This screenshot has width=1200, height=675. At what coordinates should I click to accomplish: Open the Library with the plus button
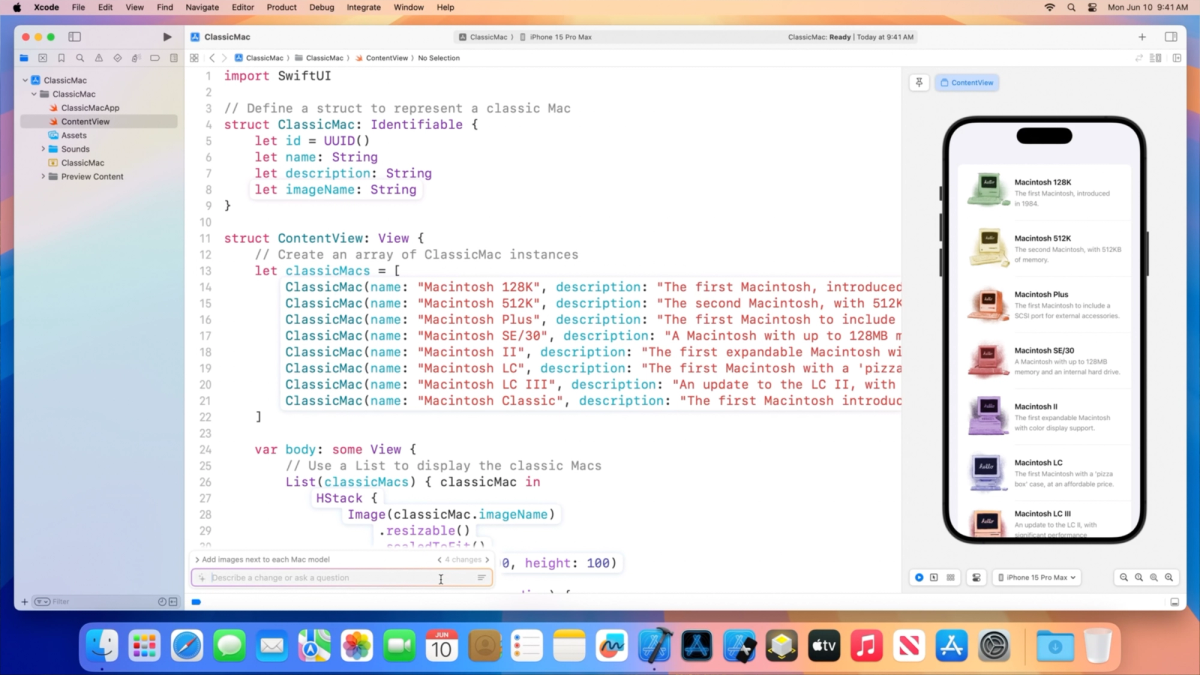(1141, 36)
